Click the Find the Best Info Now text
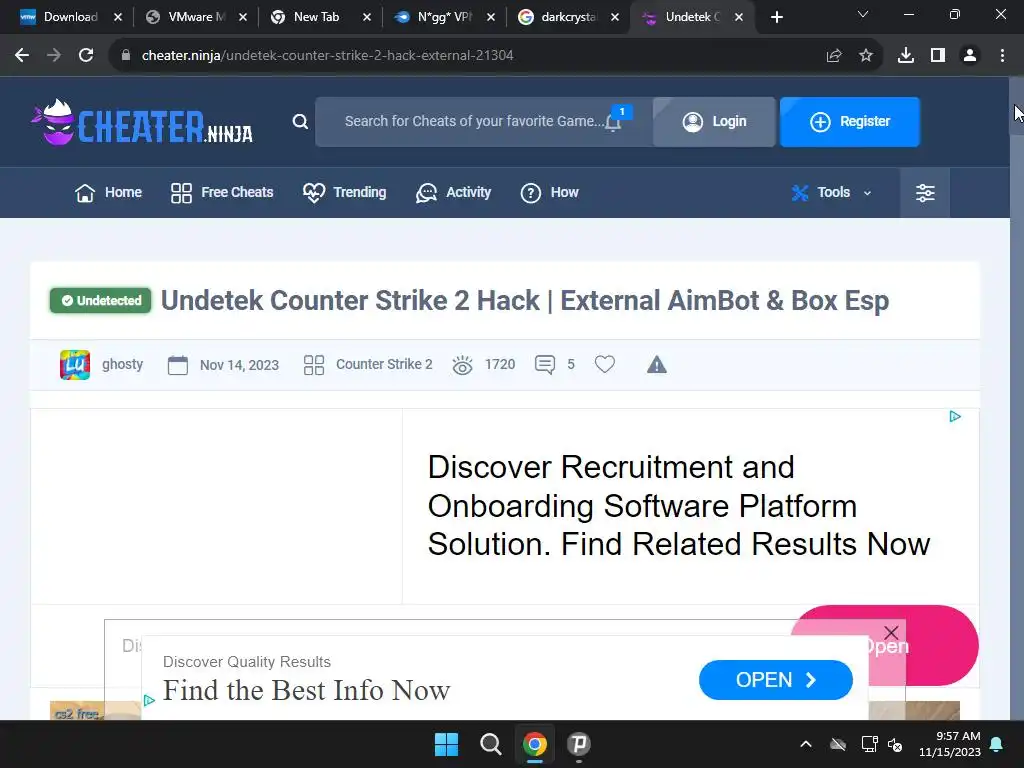Screen dimensions: 1024x768 click(306, 690)
